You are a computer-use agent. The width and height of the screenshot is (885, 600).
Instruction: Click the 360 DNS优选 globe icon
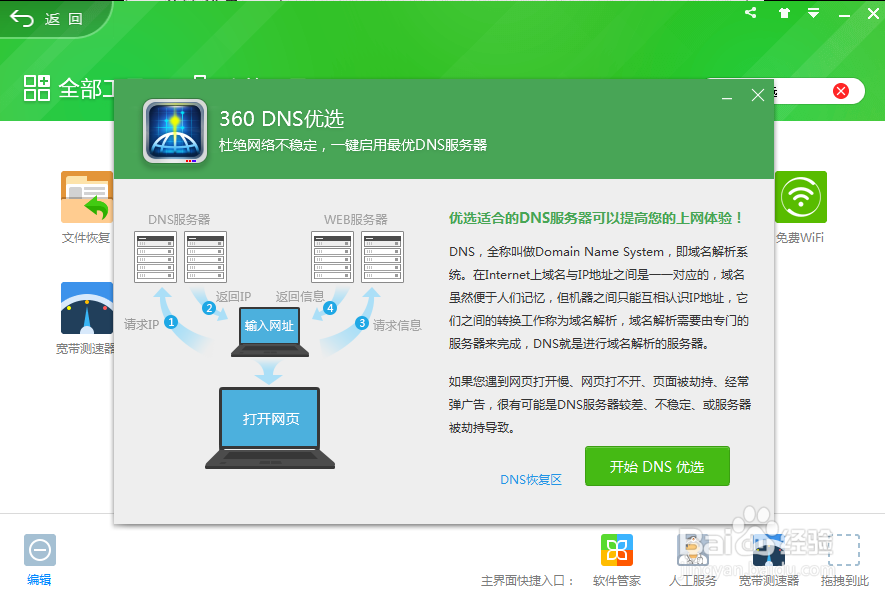175,131
